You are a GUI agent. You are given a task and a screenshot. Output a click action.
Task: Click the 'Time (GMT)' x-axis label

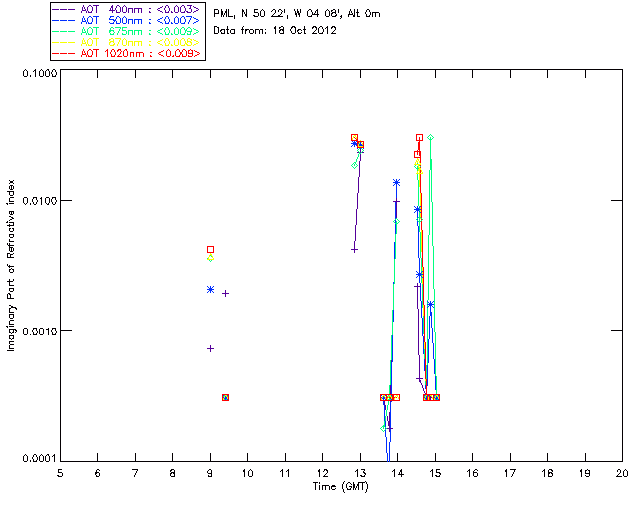(x=340, y=487)
